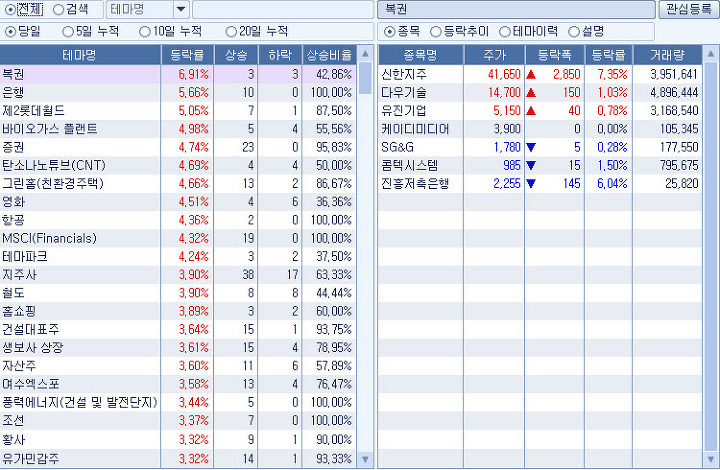This screenshot has width=720, height=470.
Task: Select the 바이오가스 플랜트 theme row
Action: [178, 129]
